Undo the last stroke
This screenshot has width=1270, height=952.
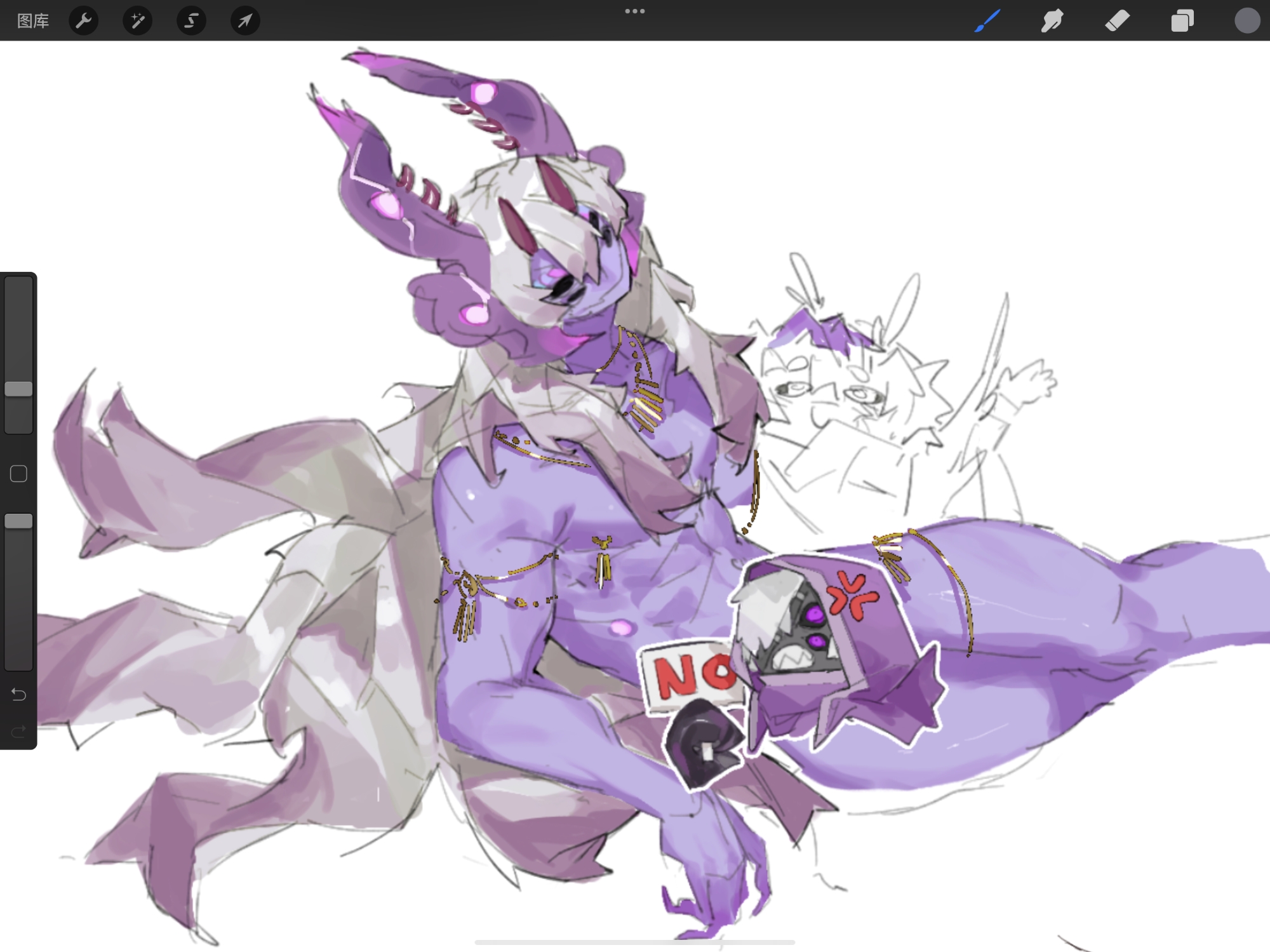point(18,695)
